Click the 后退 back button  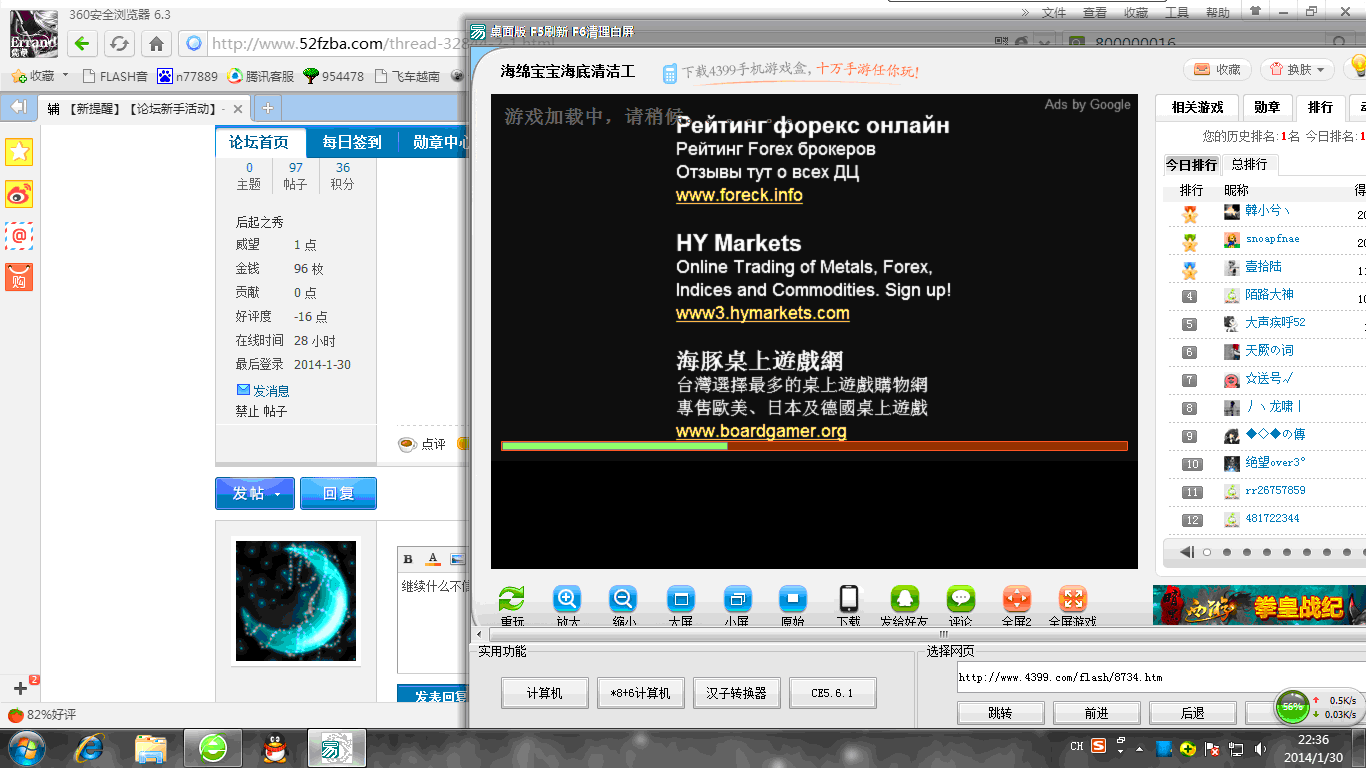[1192, 713]
